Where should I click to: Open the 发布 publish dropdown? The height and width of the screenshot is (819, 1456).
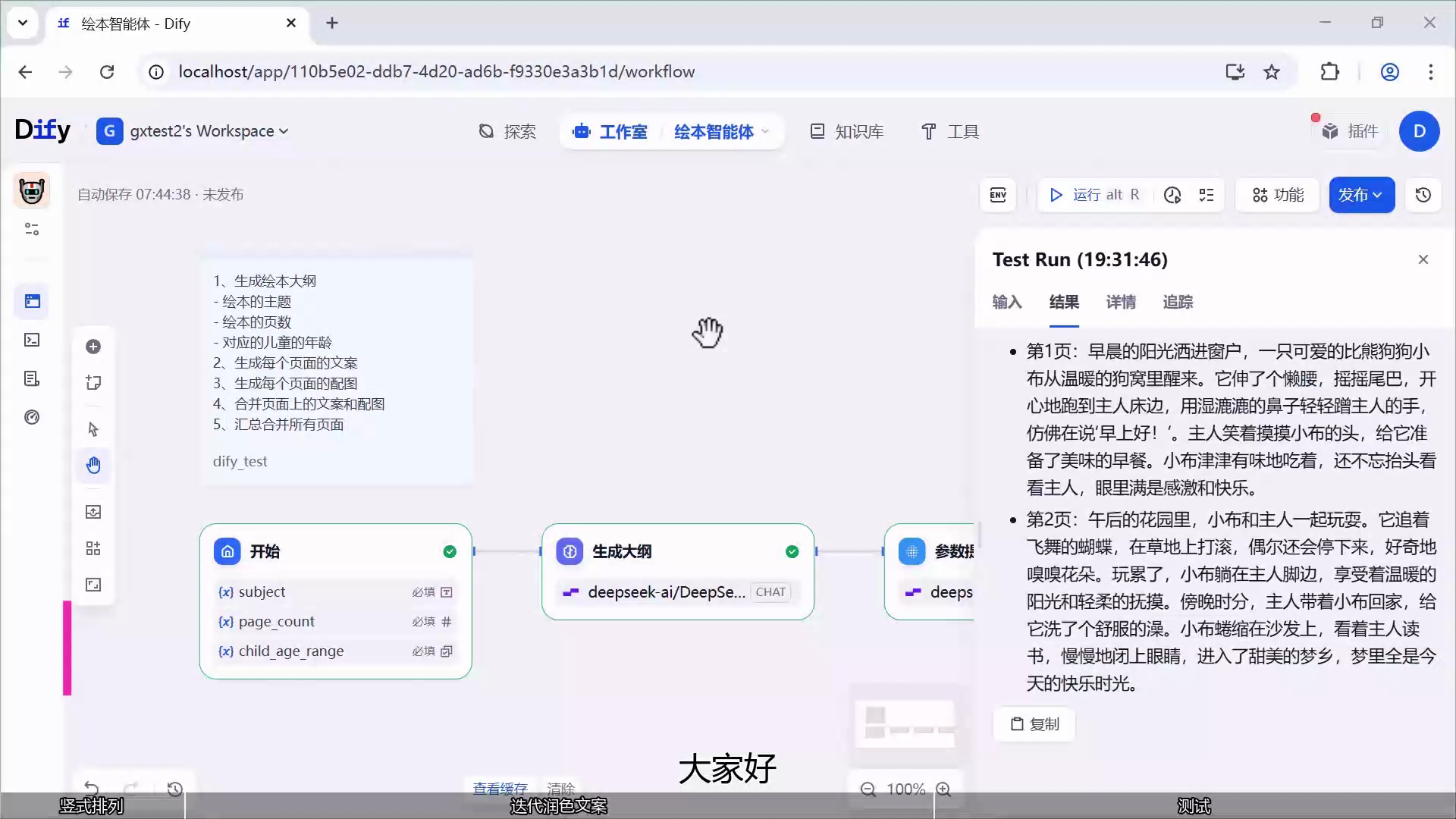point(1361,195)
